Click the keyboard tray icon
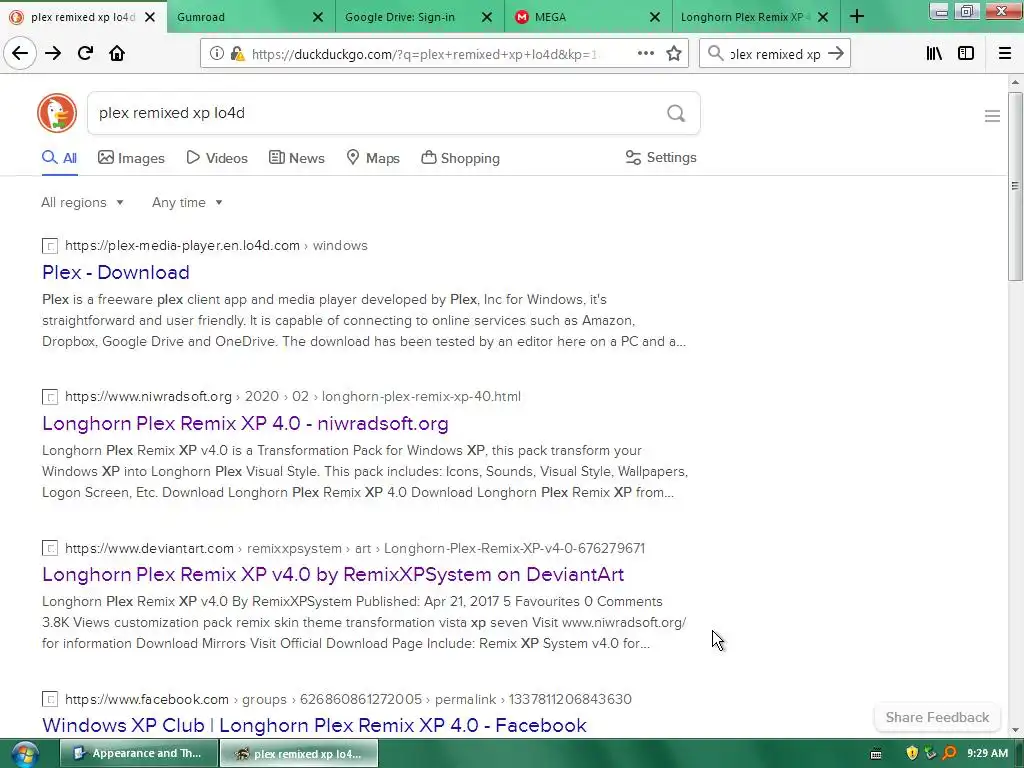Image resolution: width=1024 pixels, height=768 pixels. coord(876,754)
